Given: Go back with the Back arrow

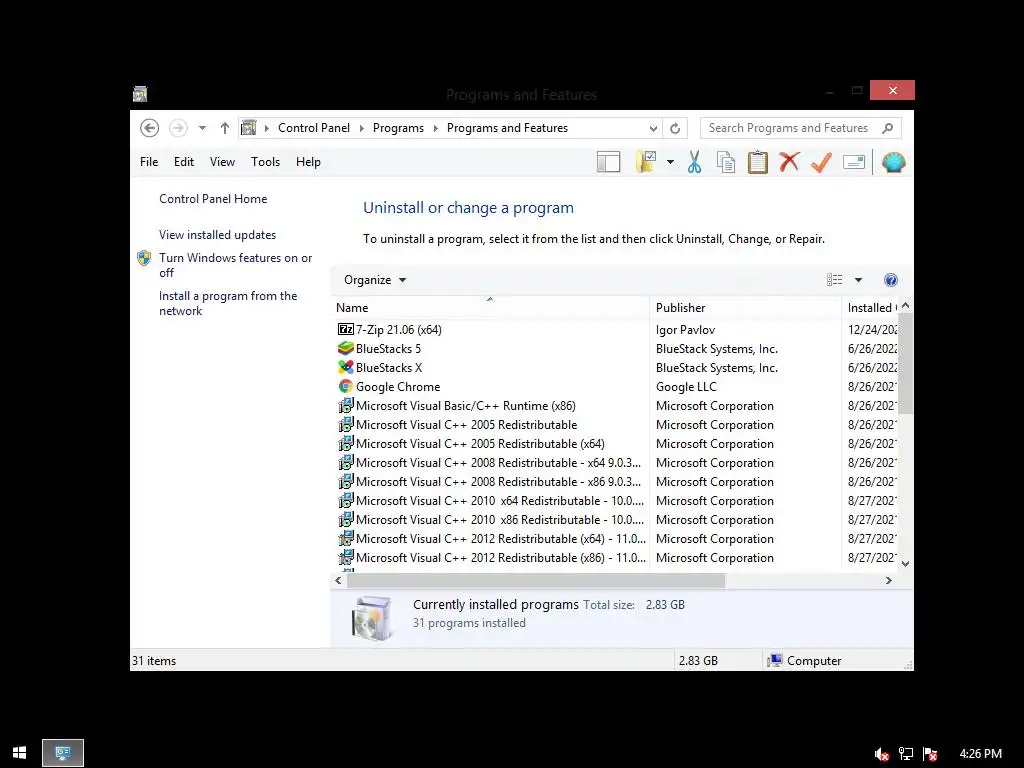Looking at the screenshot, I should coord(150,128).
